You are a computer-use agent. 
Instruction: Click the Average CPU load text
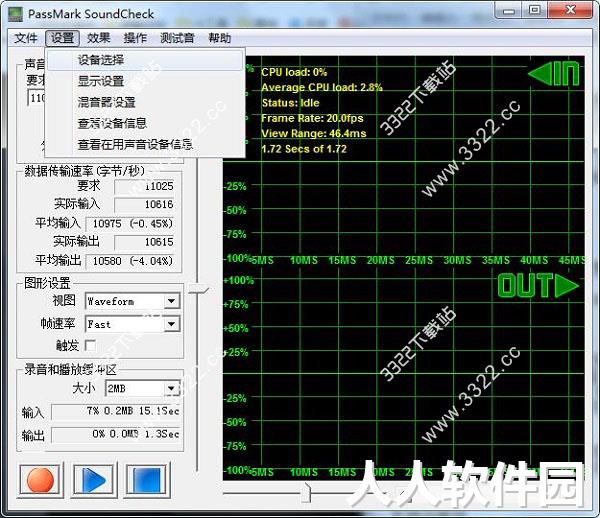(322, 87)
